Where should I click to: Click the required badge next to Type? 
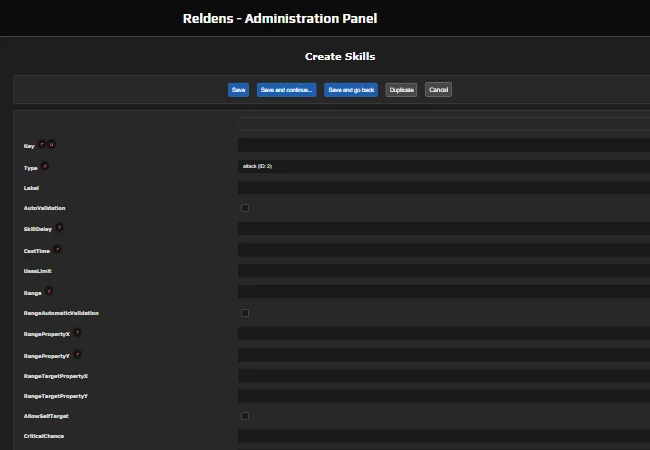[x=45, y=166]
